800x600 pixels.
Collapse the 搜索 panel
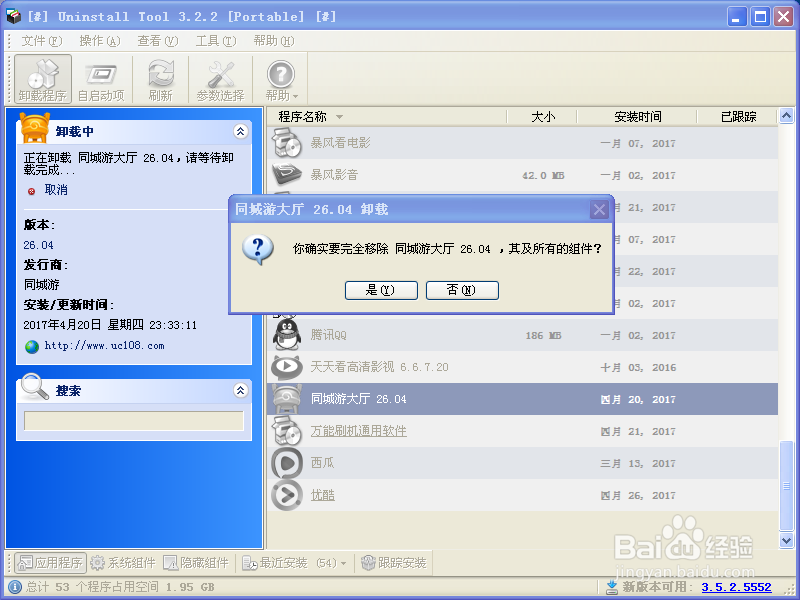240,391
